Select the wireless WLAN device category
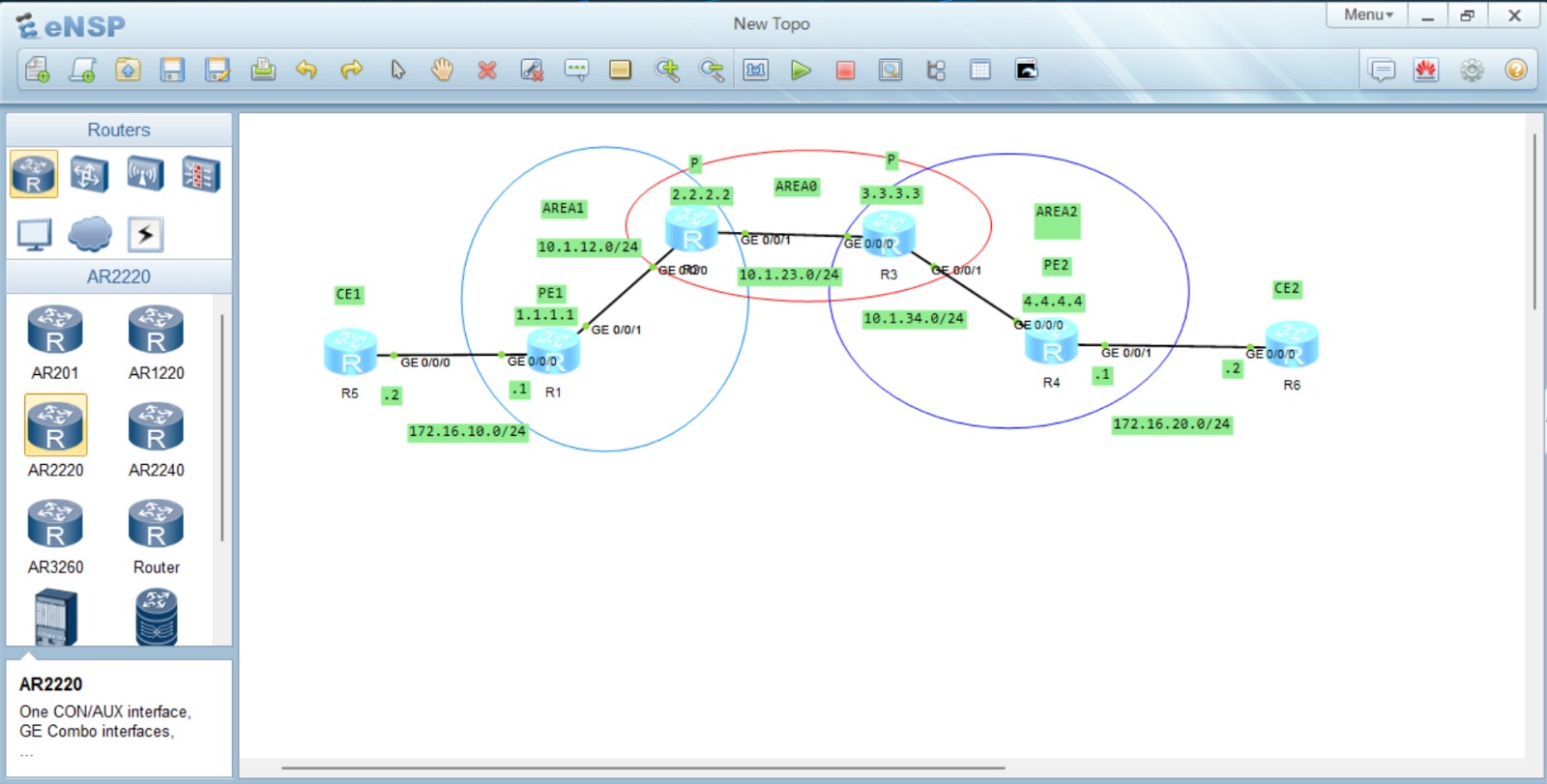 [145, 174]
